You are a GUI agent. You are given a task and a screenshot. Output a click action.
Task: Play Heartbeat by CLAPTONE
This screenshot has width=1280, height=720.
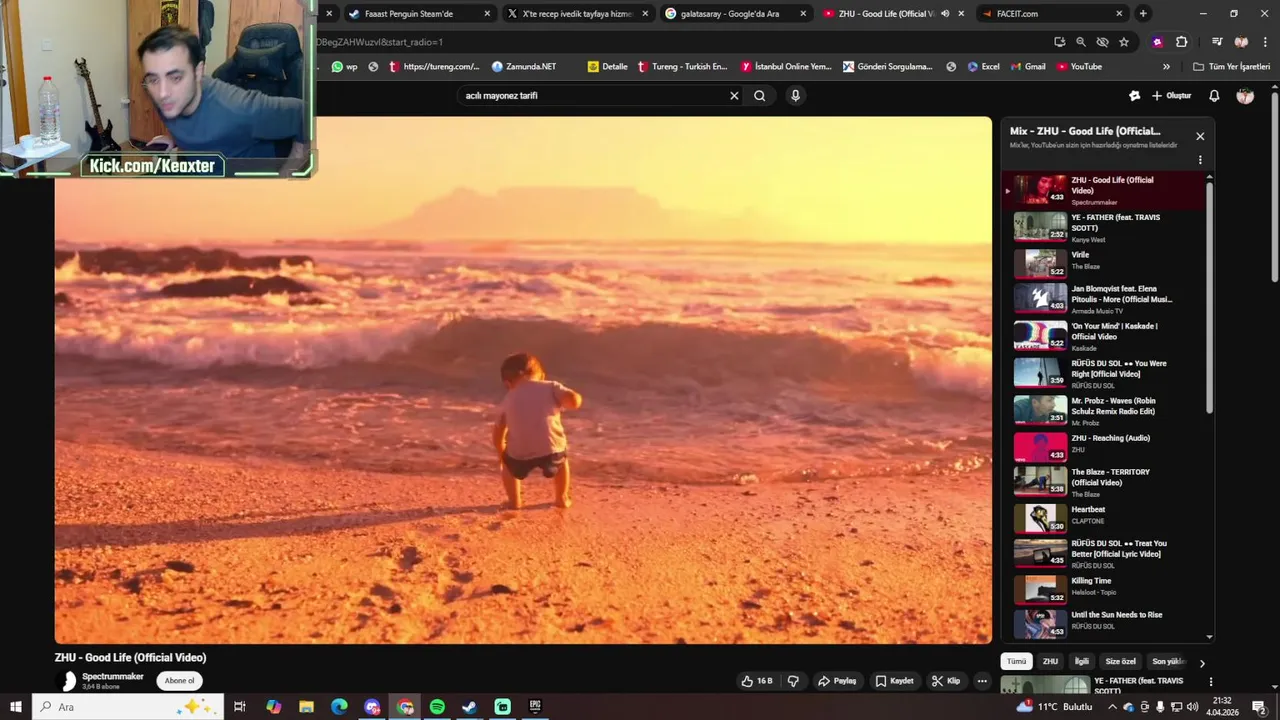[1105, 518]
